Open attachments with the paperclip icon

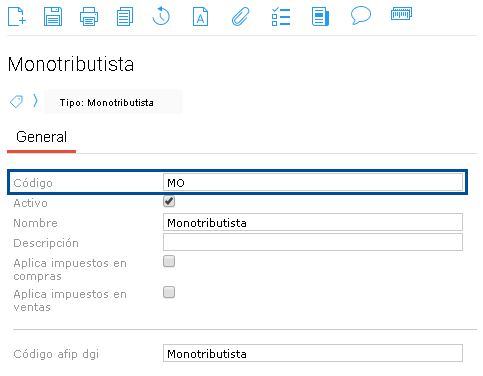click(240, 16)
